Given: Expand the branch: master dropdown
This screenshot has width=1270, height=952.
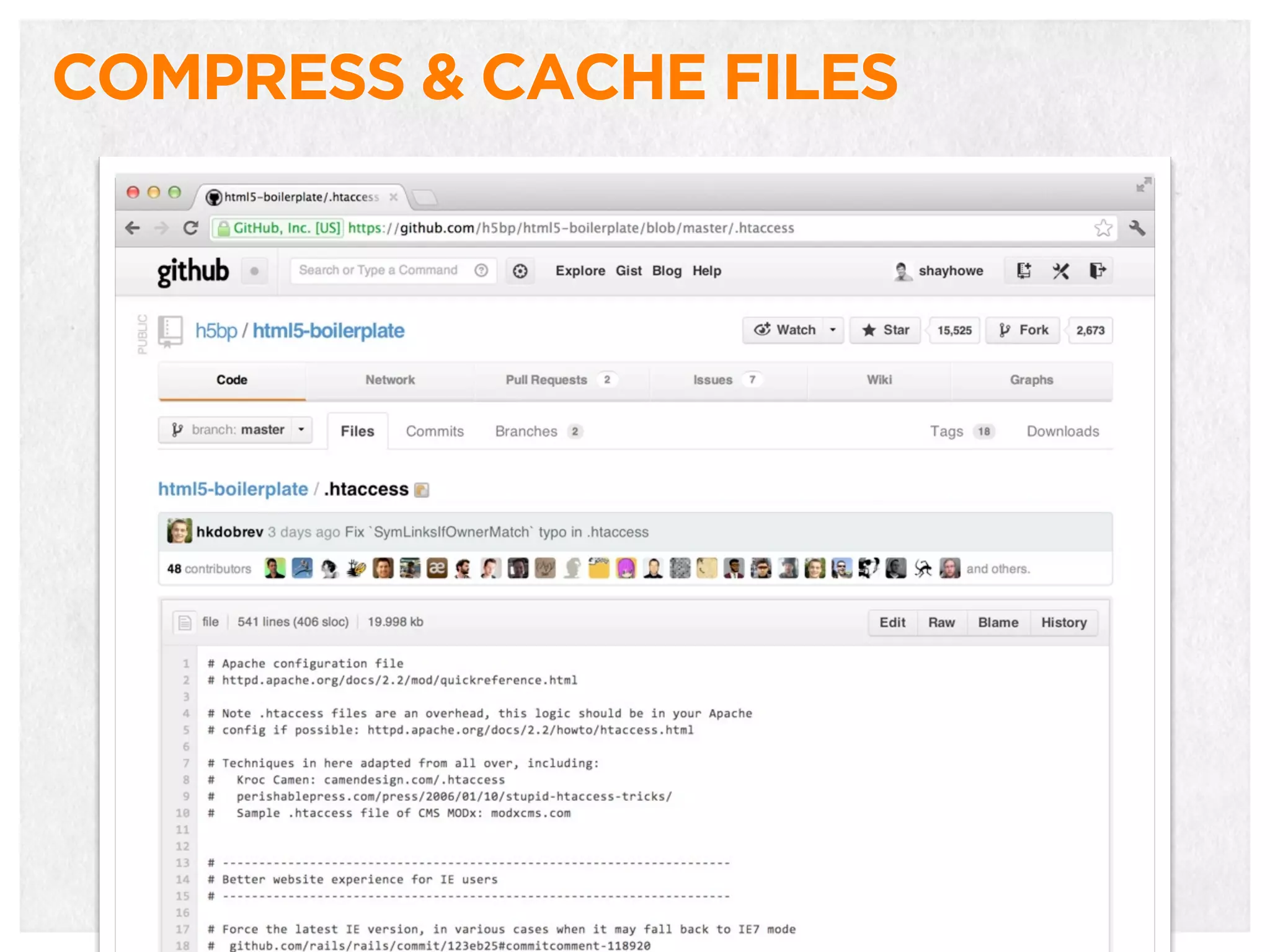Looking at the screenshot, I should pos(236,430).
